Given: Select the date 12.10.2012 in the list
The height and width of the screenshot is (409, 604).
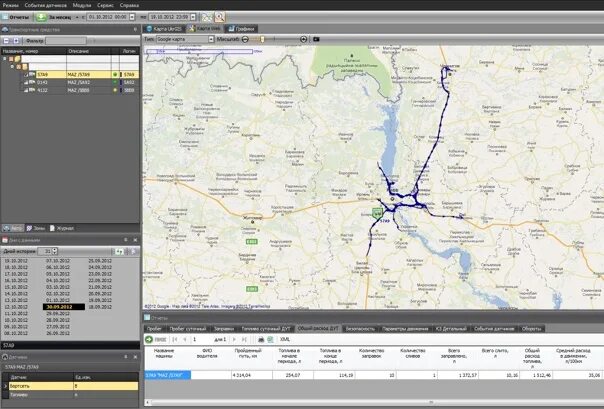Looking at the screenshot, I should pos(16,307).
